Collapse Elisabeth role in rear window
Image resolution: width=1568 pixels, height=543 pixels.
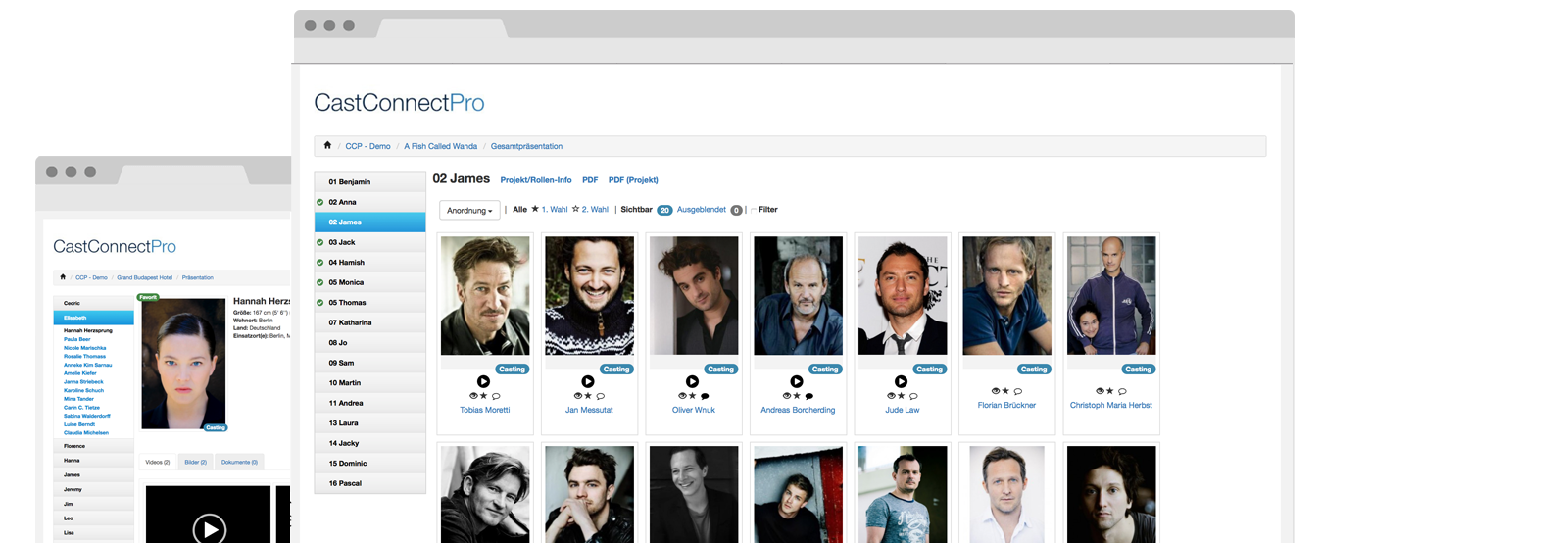coord(93,318)
